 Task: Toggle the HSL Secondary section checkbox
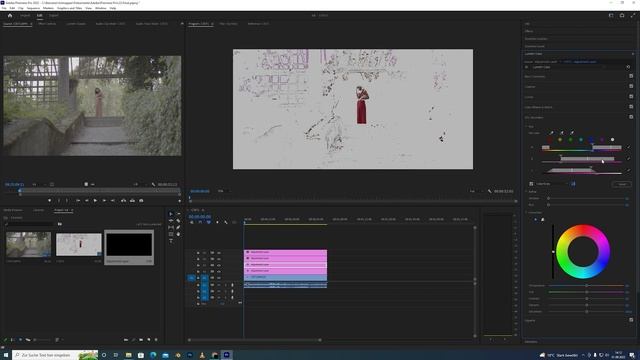point(631,117)
